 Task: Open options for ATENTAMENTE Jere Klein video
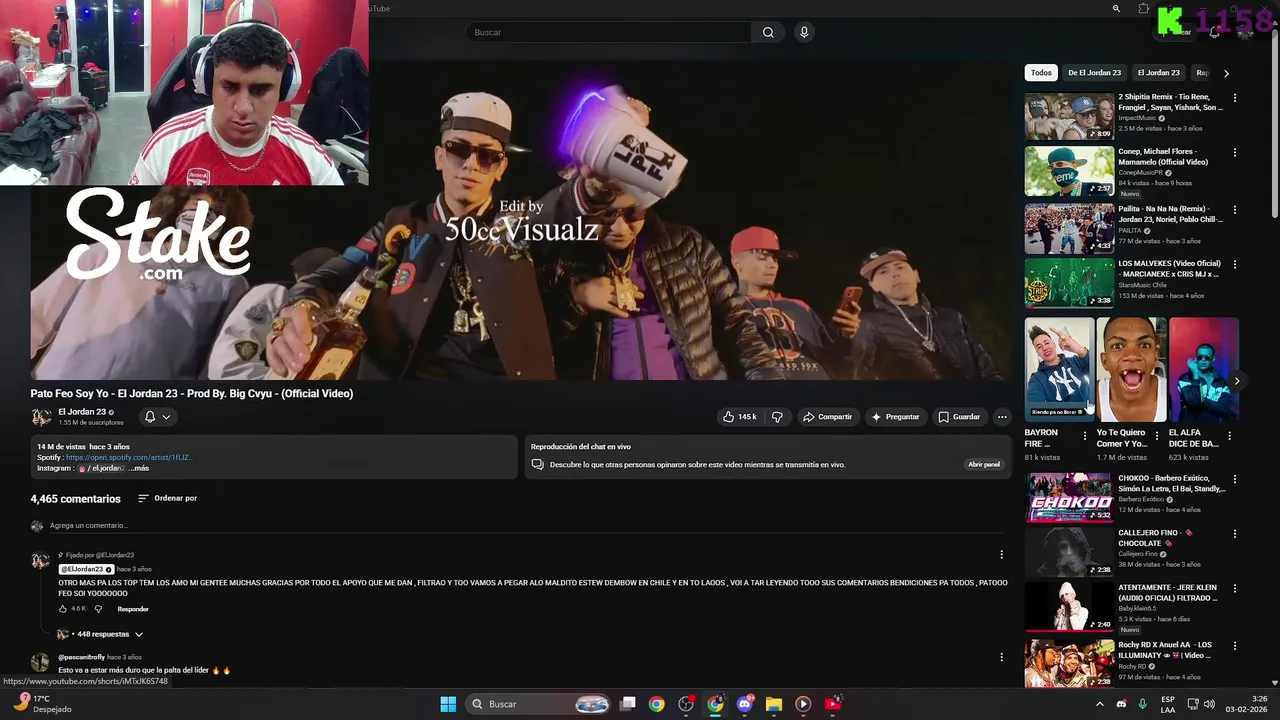[1235, 589]
